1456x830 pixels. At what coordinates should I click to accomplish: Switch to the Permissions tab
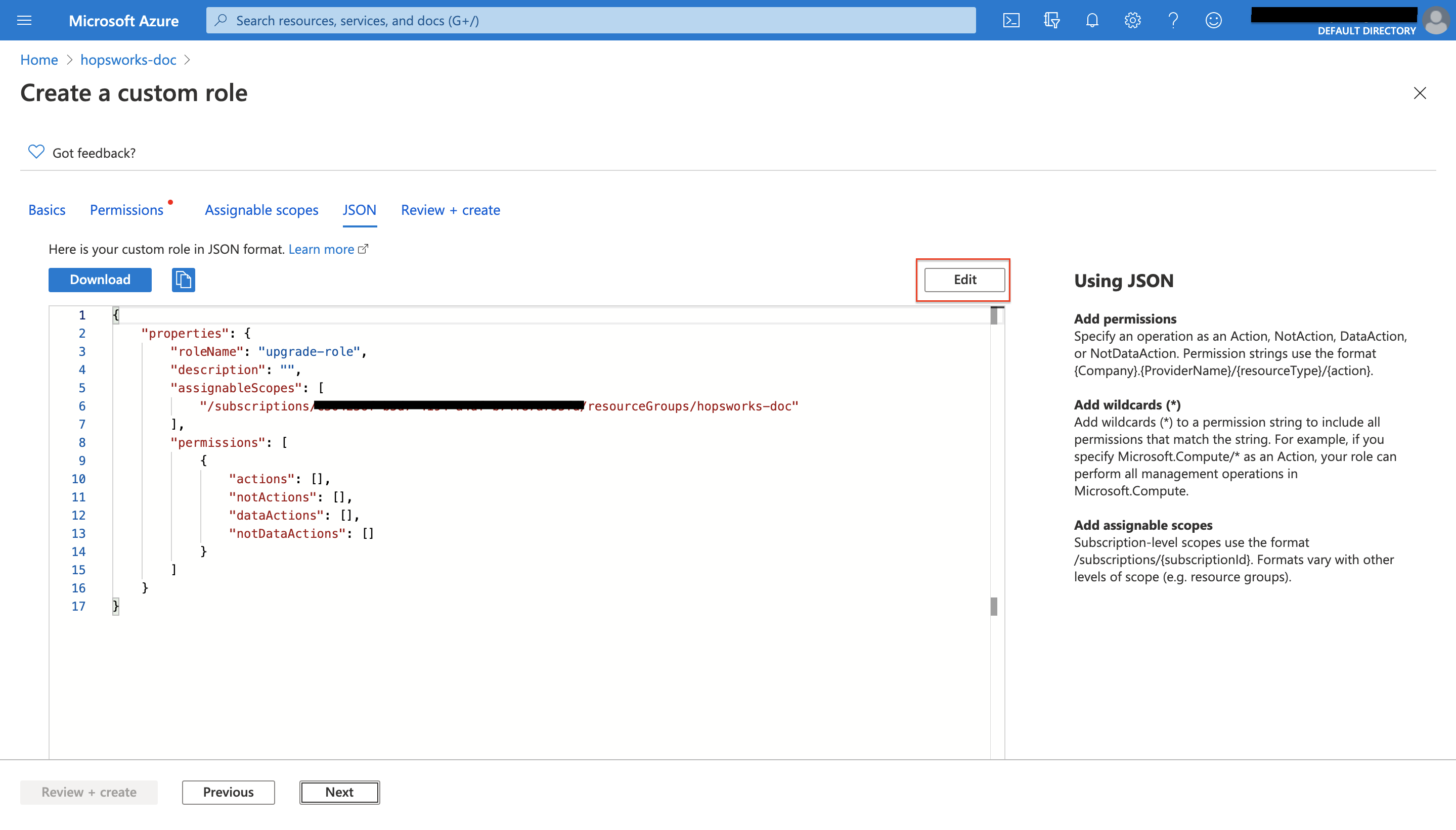(x=126, y=210)
